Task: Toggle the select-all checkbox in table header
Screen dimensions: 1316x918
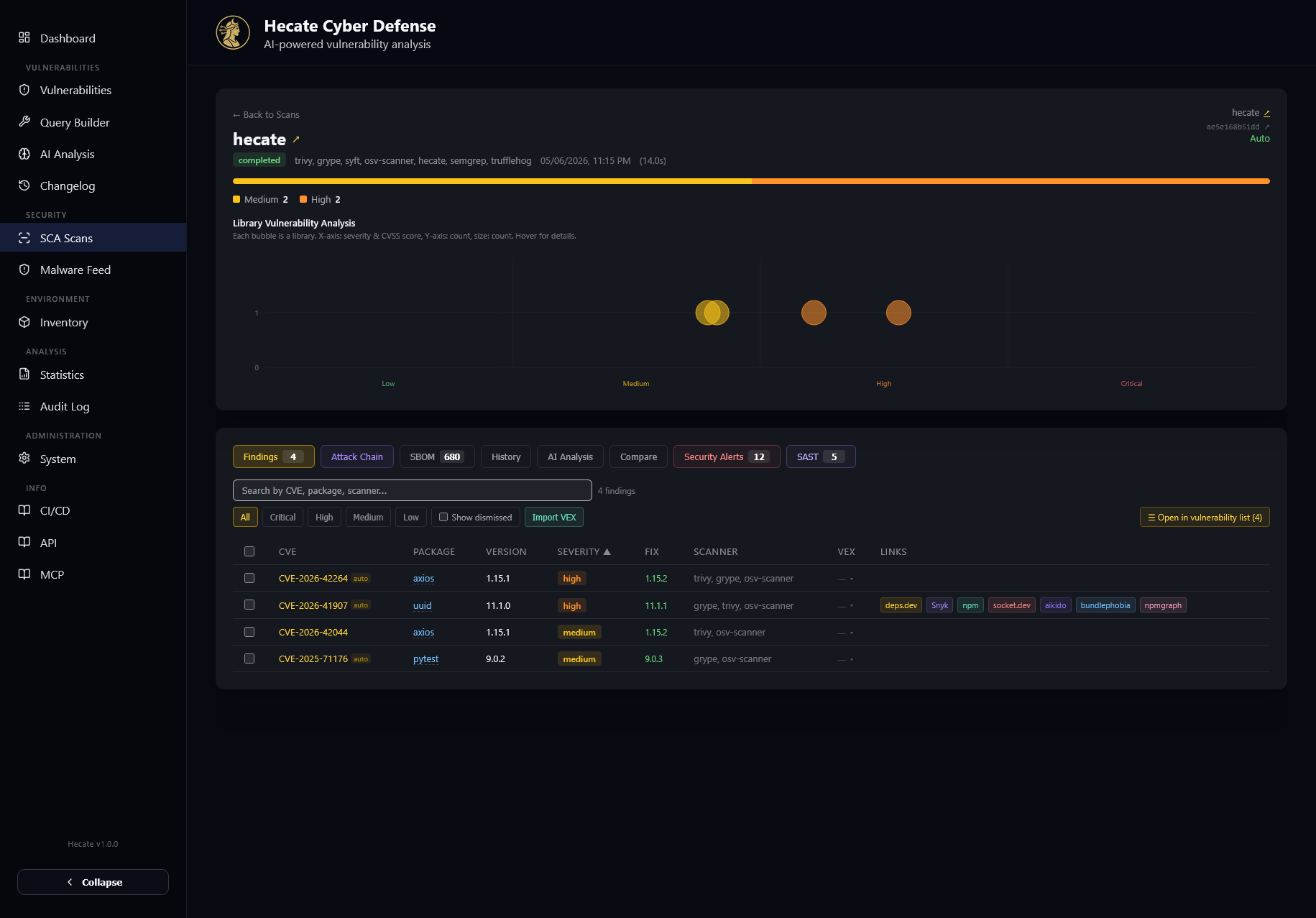Action: (x=249, y=551)
